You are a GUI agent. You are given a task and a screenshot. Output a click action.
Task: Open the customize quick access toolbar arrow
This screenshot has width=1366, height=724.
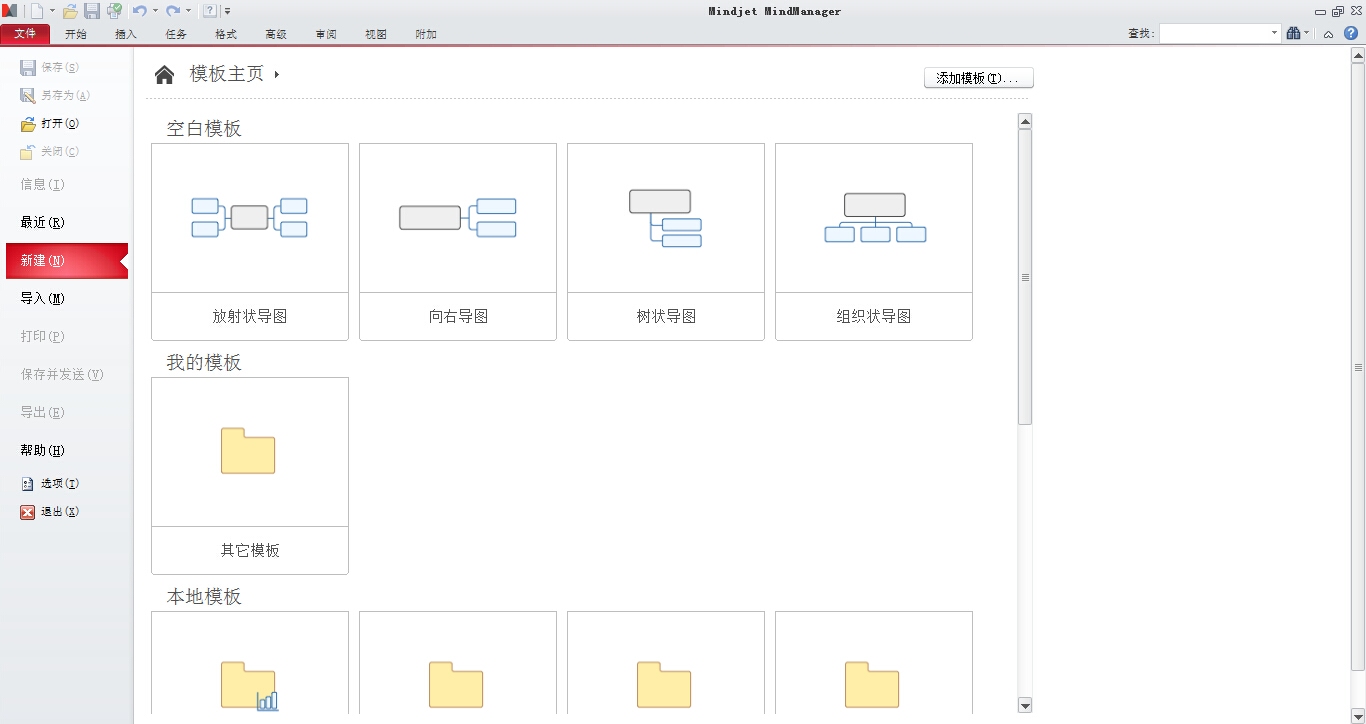point(227,11)
